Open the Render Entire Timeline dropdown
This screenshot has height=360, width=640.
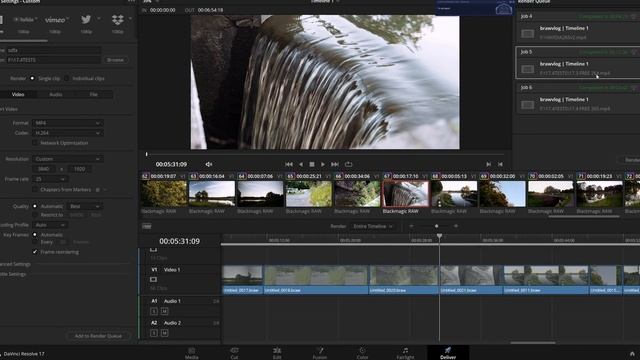pyautogui.click(x=373, y=226)
